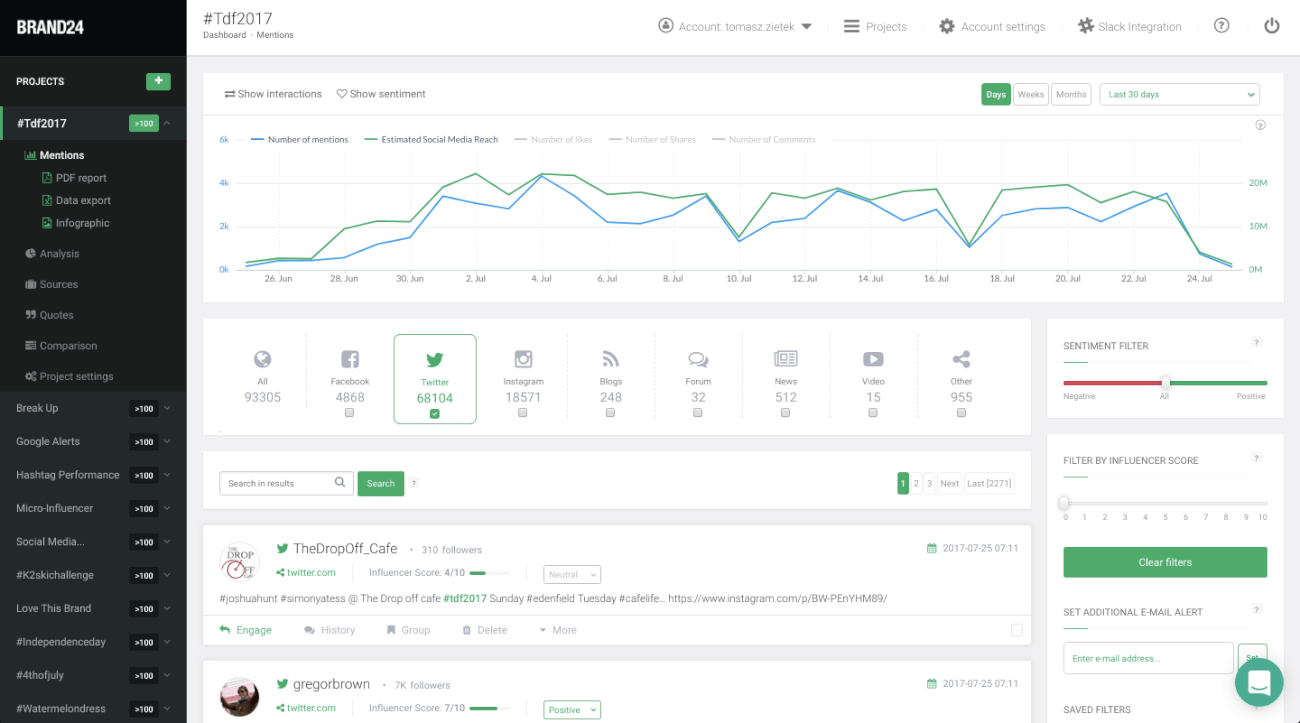Open the Projects header menu

(875, 27)
